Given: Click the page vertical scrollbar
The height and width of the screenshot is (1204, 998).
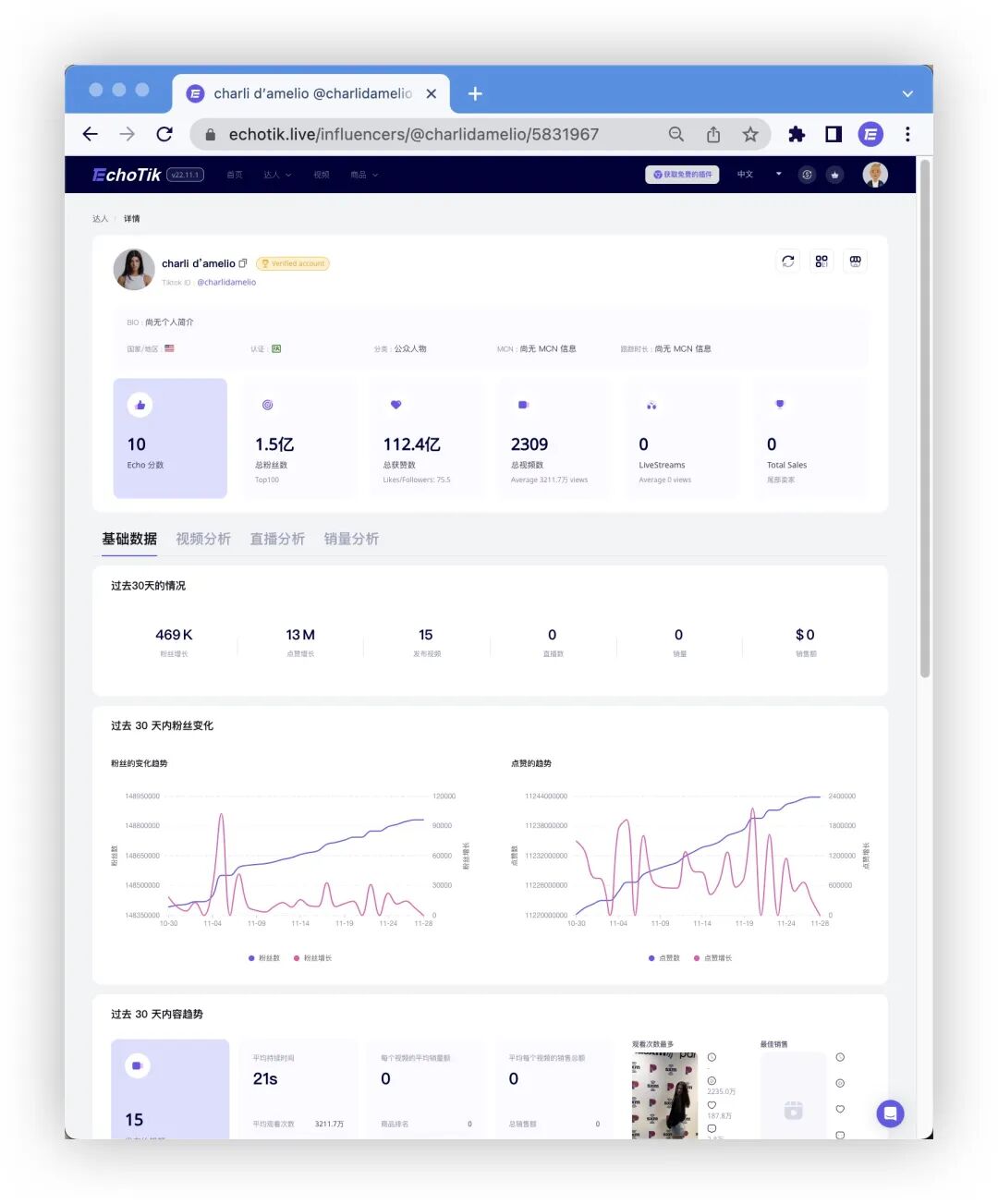Looking at the screenshot, I should [924, 420].
